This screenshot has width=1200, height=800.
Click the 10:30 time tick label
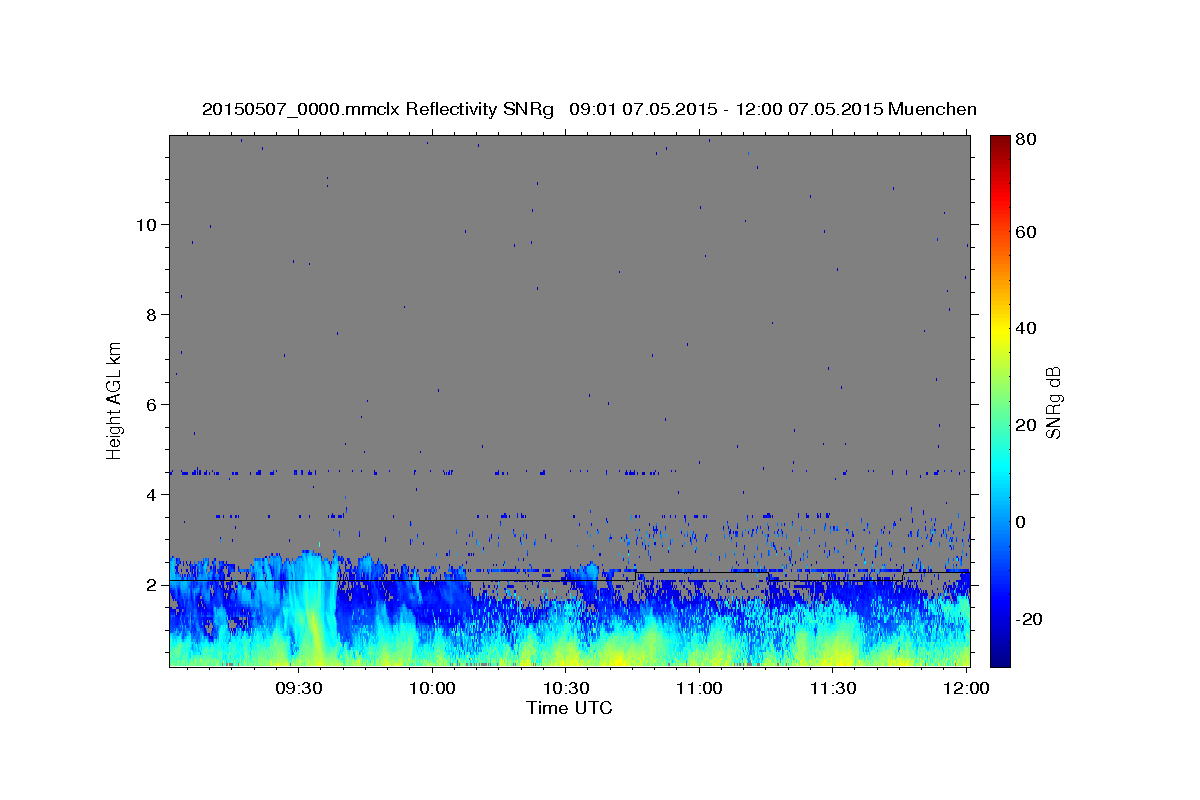(x=565, y=689)
